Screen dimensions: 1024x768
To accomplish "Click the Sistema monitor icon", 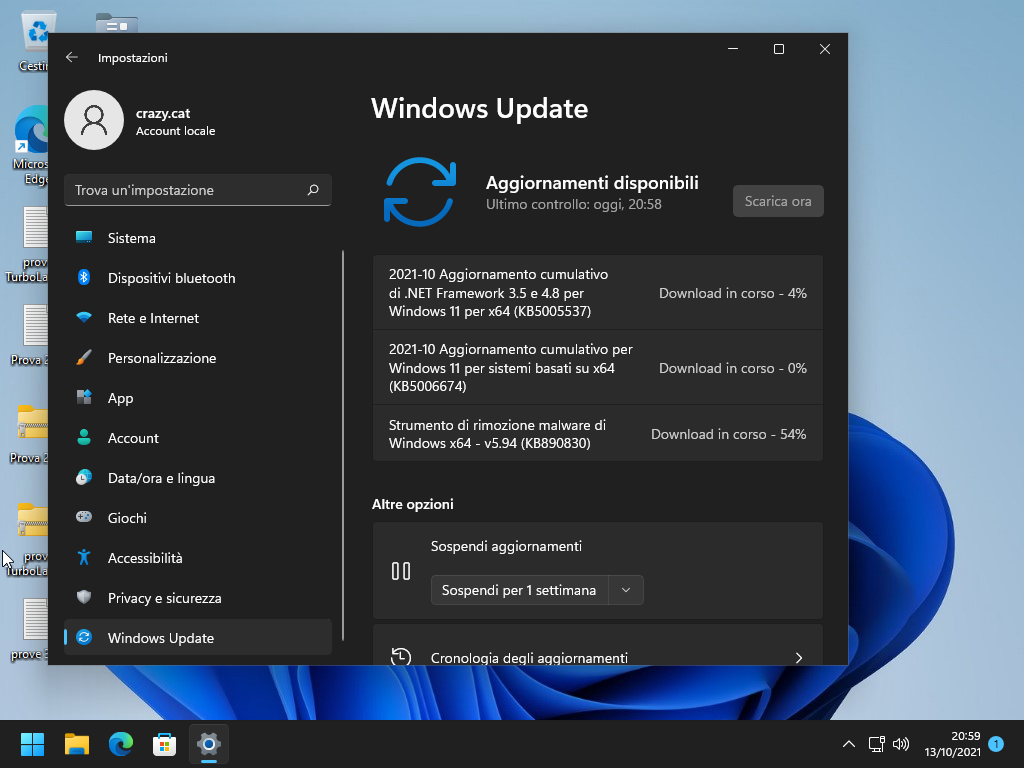I will (84, 238).
